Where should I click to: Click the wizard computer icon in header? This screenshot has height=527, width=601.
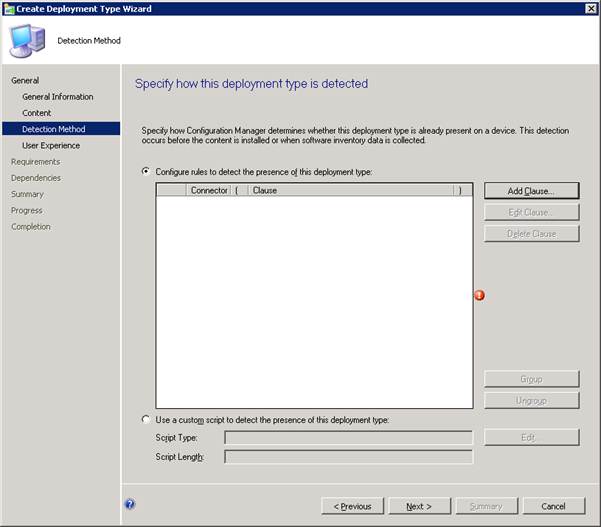pos(25,39)
